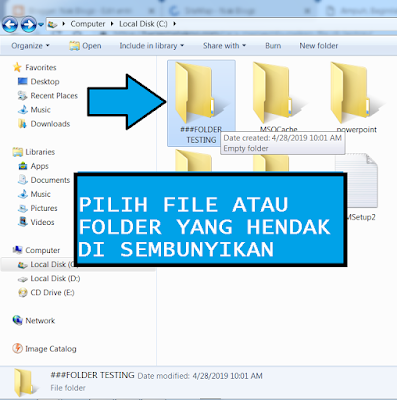Click the Back navigation arrow
This screenshot has width=397, height=400.
(x=10, y=24)
